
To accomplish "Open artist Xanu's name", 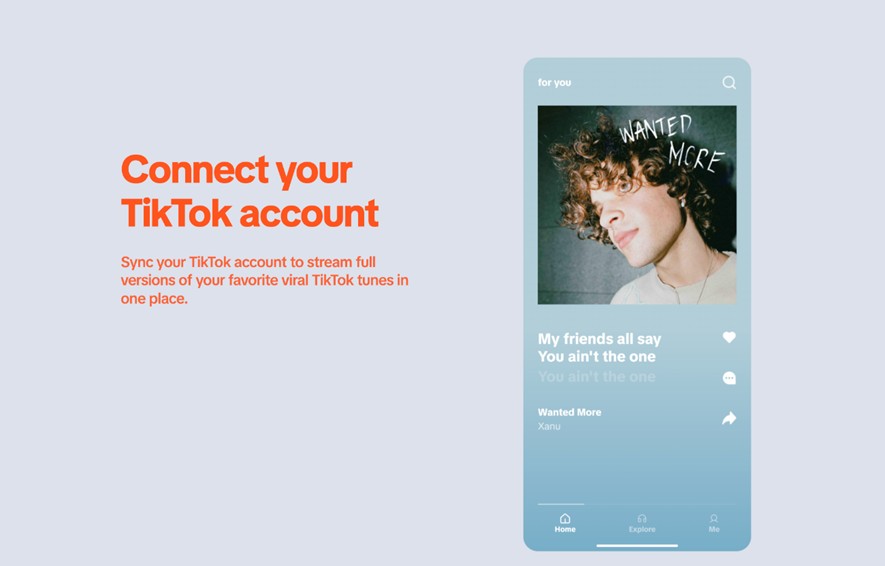I will (549, 426).
